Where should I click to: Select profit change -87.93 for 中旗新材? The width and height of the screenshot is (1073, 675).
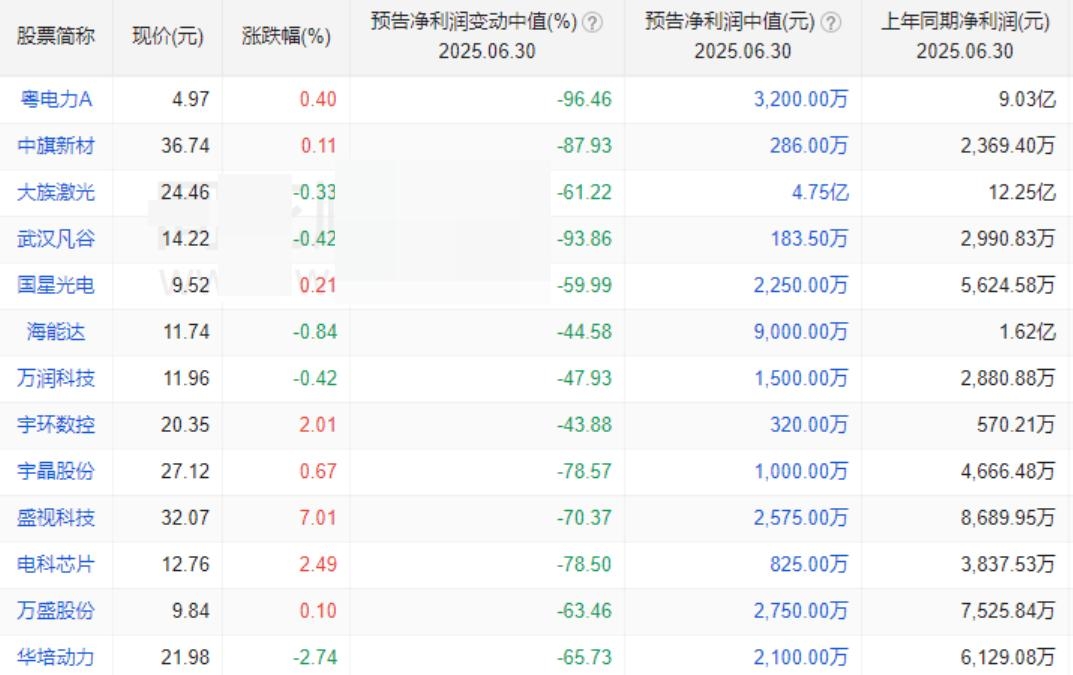click(584, 146)
